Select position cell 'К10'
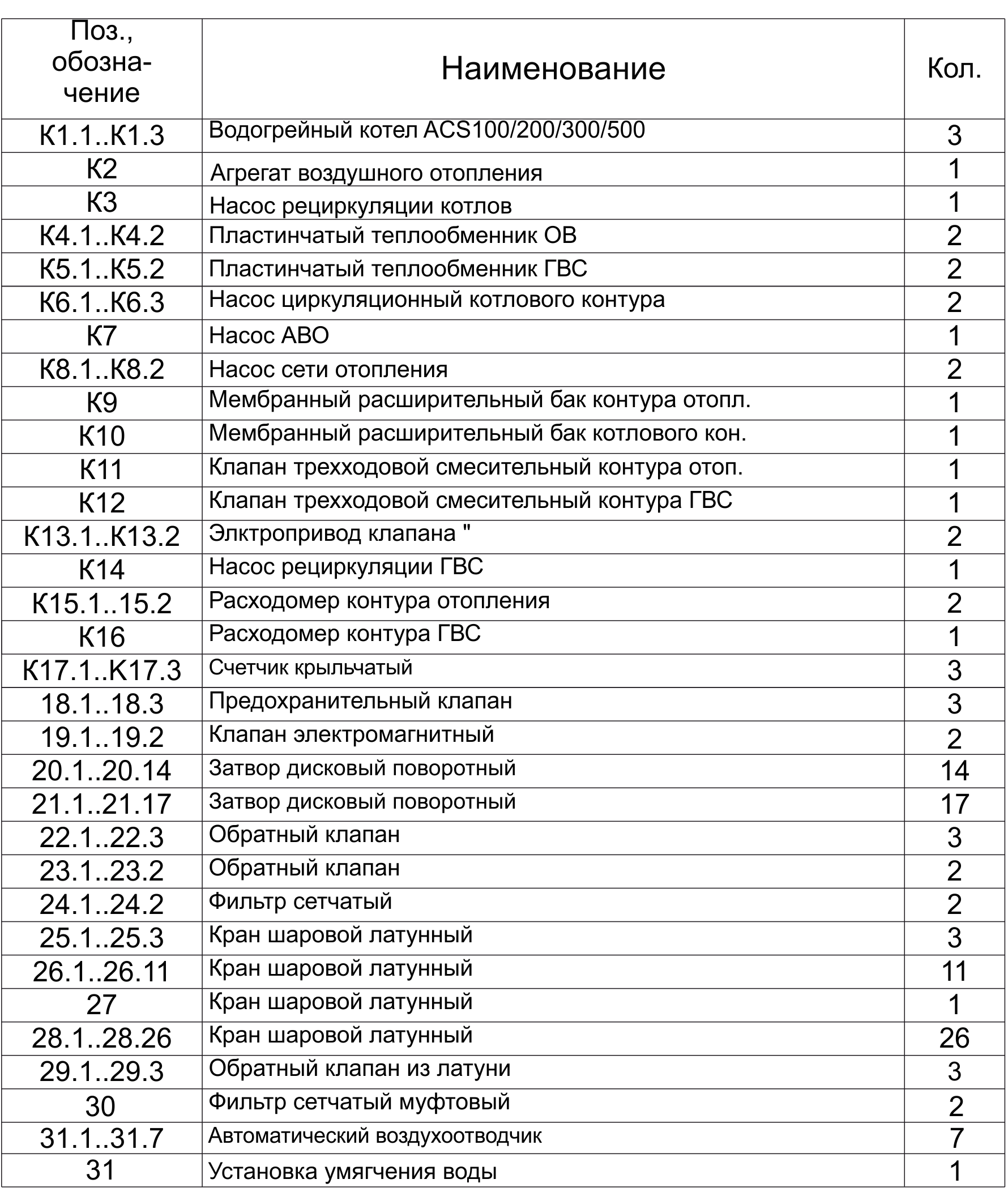 pyautogui.click(x=102, y=436)
